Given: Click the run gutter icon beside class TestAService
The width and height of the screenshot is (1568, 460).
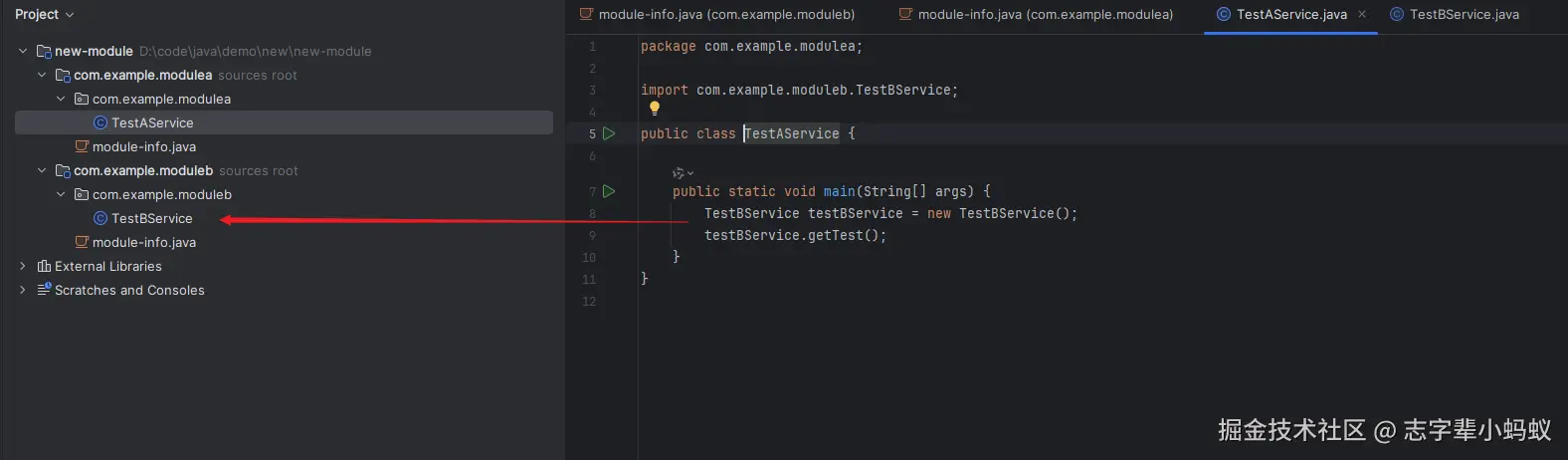Looking at the screenshot, I should [x=609, y=133].
